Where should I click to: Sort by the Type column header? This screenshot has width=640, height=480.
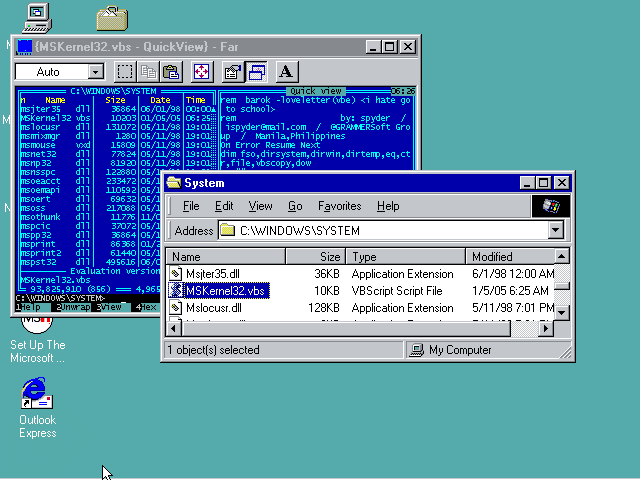(406, 257)
